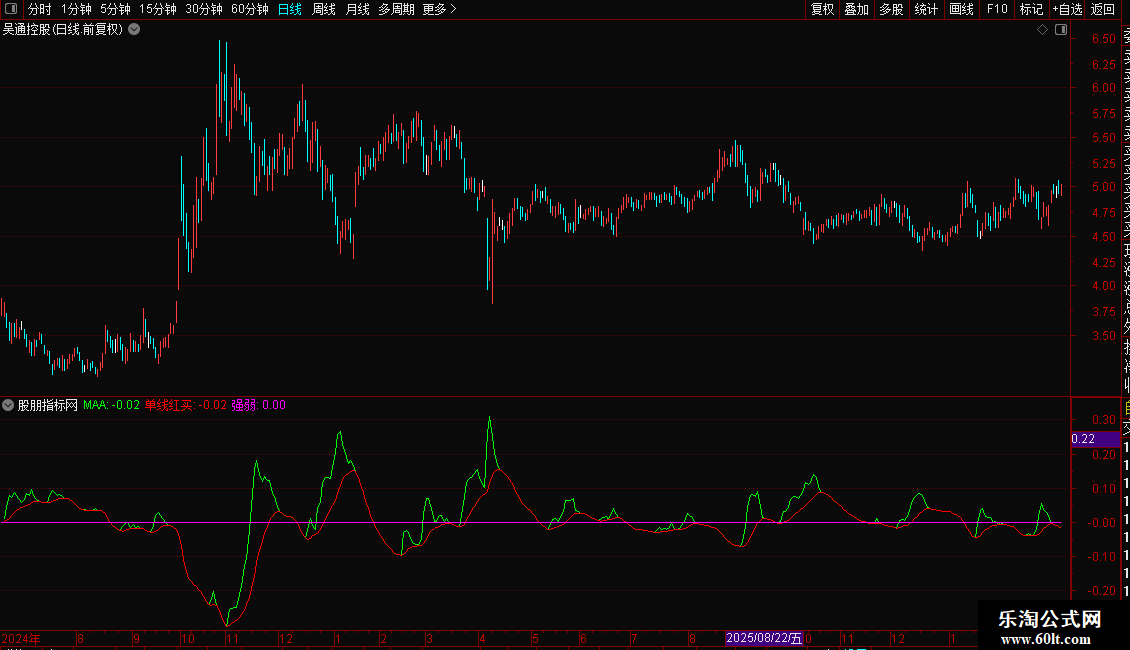Click the 叠加 overlay button
The height and width of the screenshot is (650, 1130).
coord(857,9)
